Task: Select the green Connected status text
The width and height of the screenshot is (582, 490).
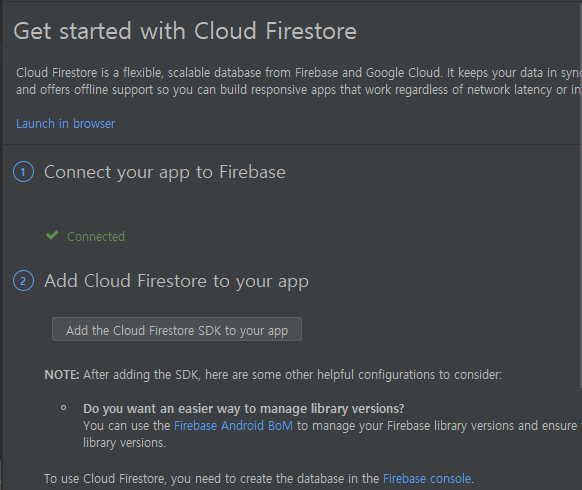Action: coord(96,236)
